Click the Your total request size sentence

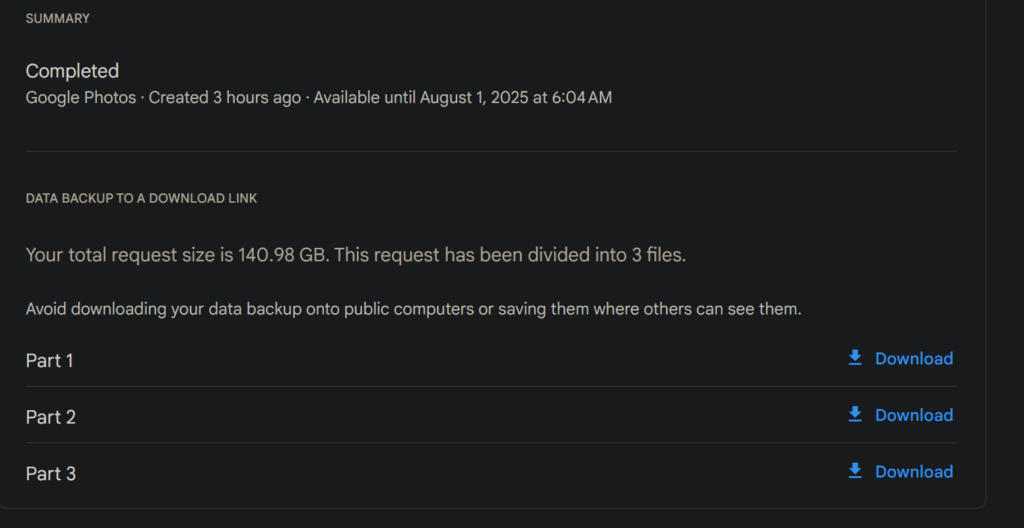(x=180, y=255)
